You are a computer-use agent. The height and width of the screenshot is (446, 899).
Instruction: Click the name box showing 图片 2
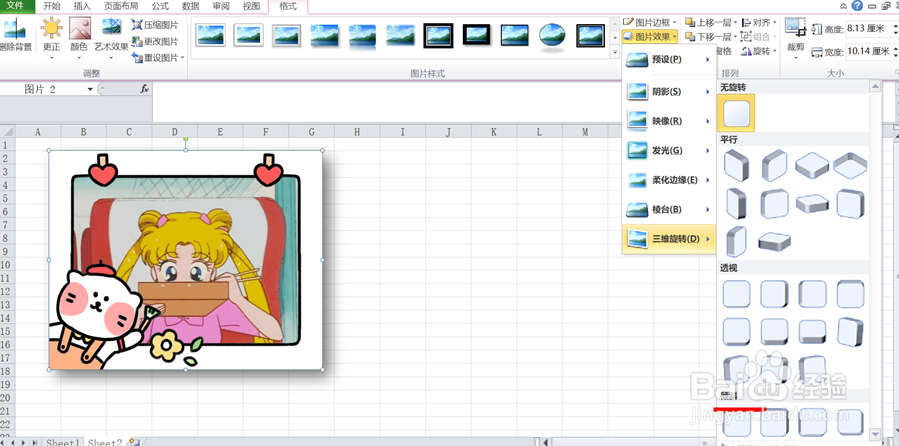(x=43, y=89)
